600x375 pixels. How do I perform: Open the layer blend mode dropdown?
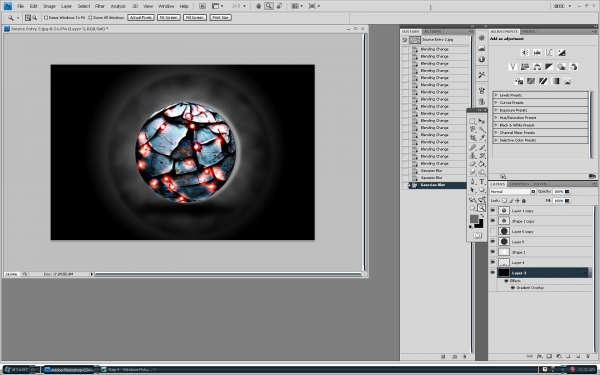pyautogui.click(x=513, y=191)
